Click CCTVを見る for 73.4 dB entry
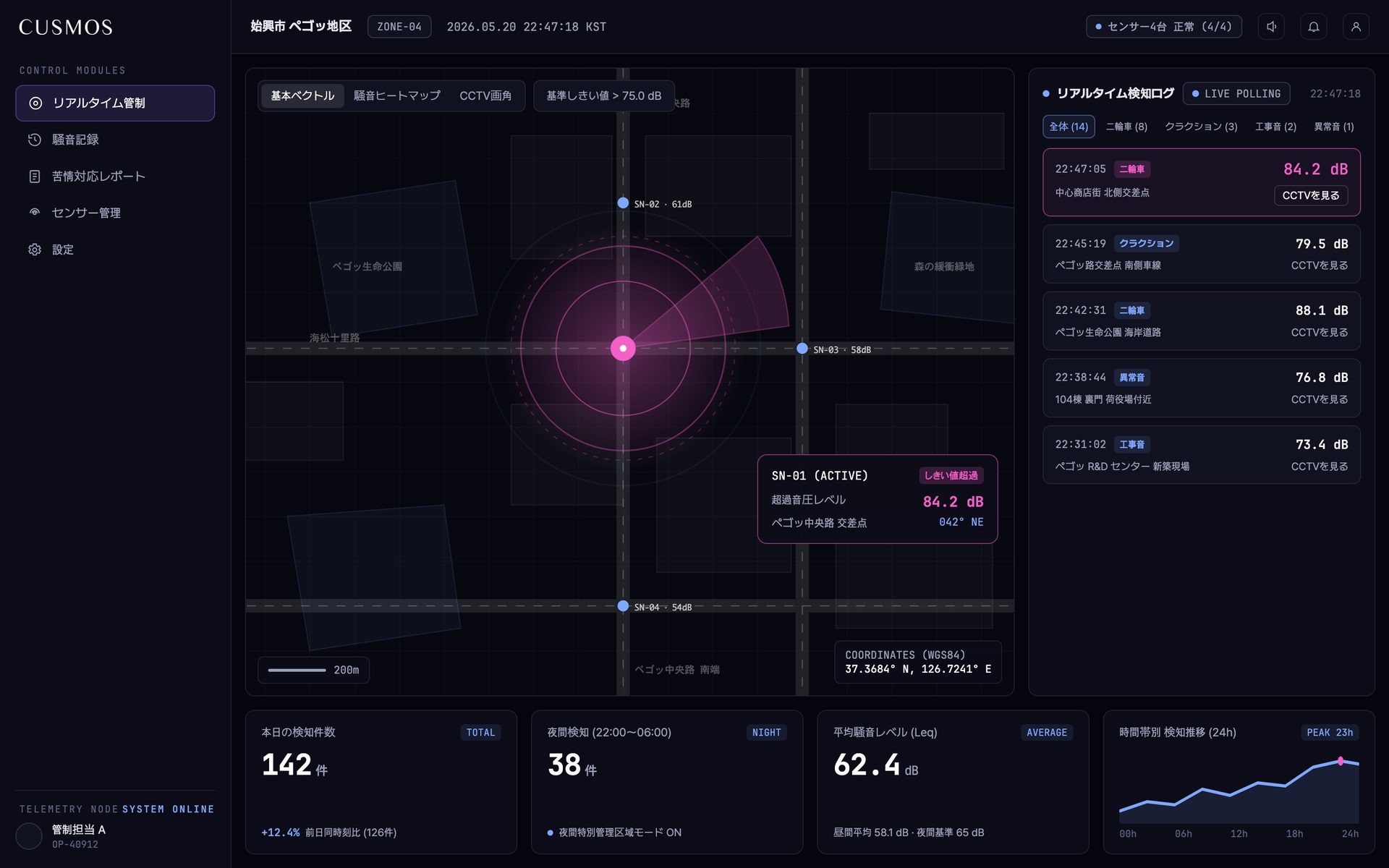1389x868 pixels. click(x=1320, y=467)
